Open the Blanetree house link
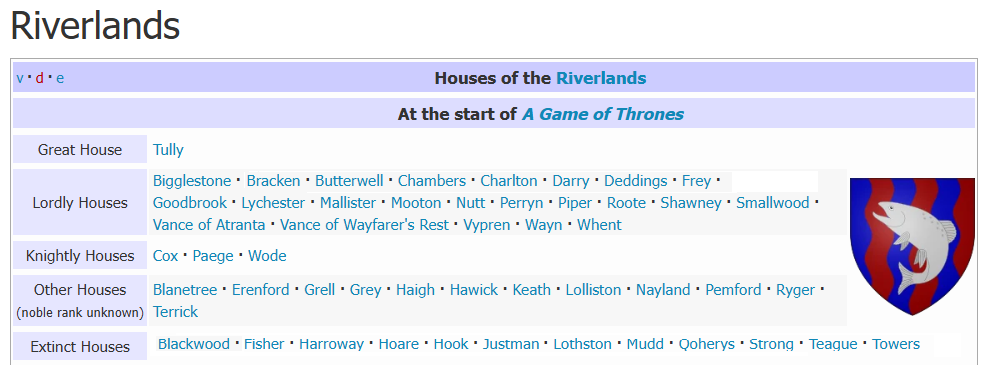The width and height of the screenshot is (986, 365). click(x=185, y=290)
